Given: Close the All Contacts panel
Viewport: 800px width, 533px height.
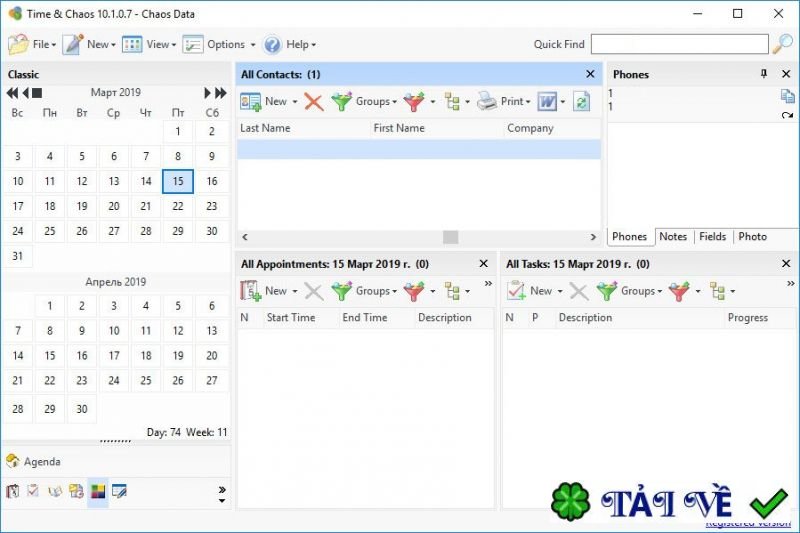Looking at the screenshot, I should coord(590,74).
